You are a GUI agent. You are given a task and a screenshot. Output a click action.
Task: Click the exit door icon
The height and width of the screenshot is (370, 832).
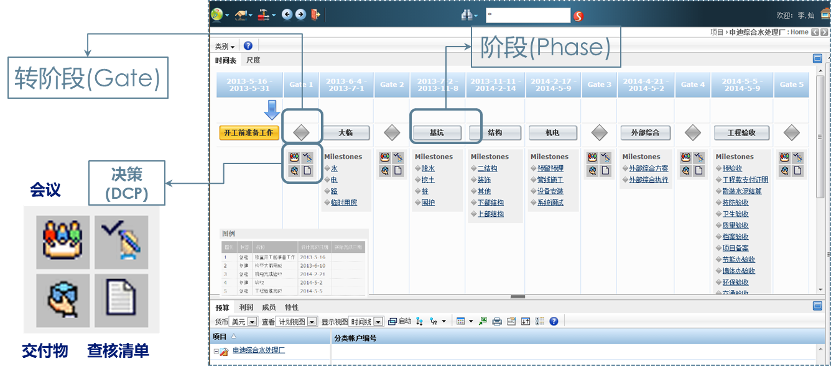(x=316, y=14)
